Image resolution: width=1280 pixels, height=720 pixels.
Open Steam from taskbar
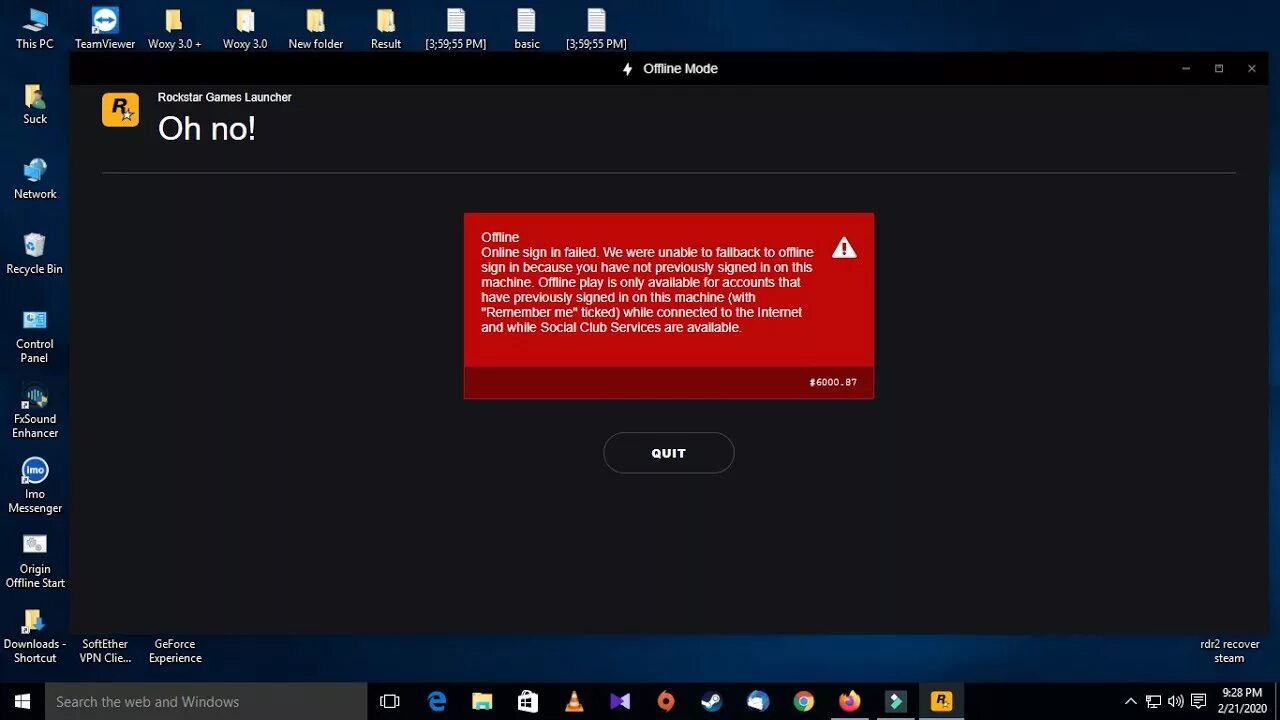(711, 701)
